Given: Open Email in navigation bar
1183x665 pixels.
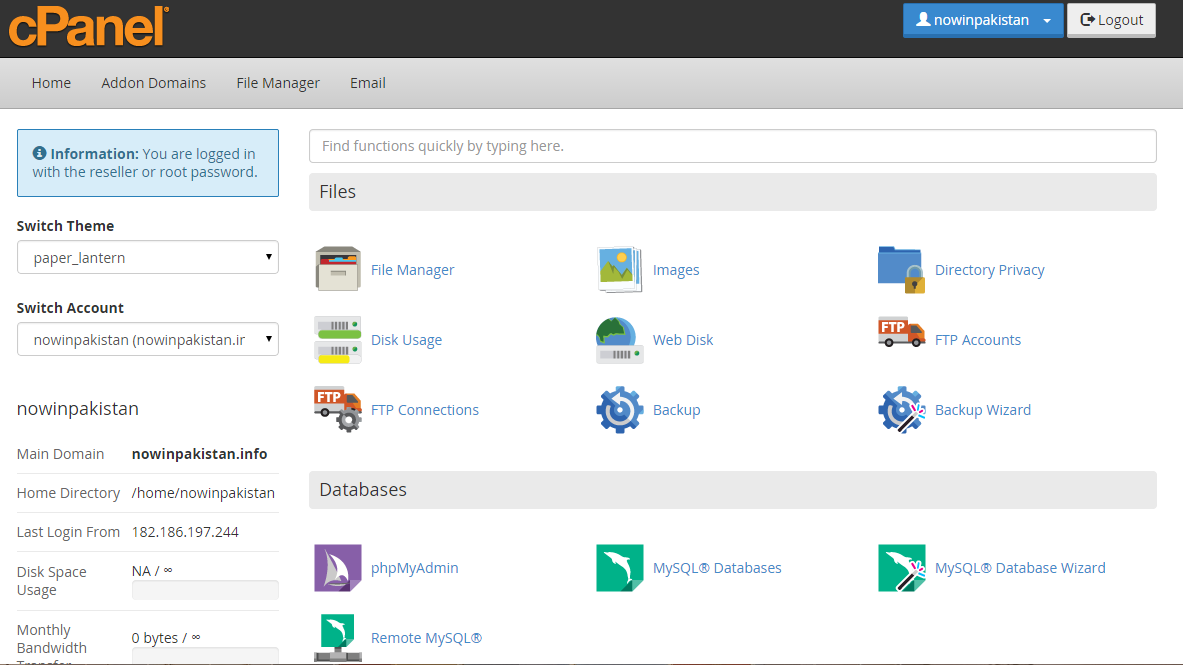Looking at the screenshot, I should coord(367,83).
